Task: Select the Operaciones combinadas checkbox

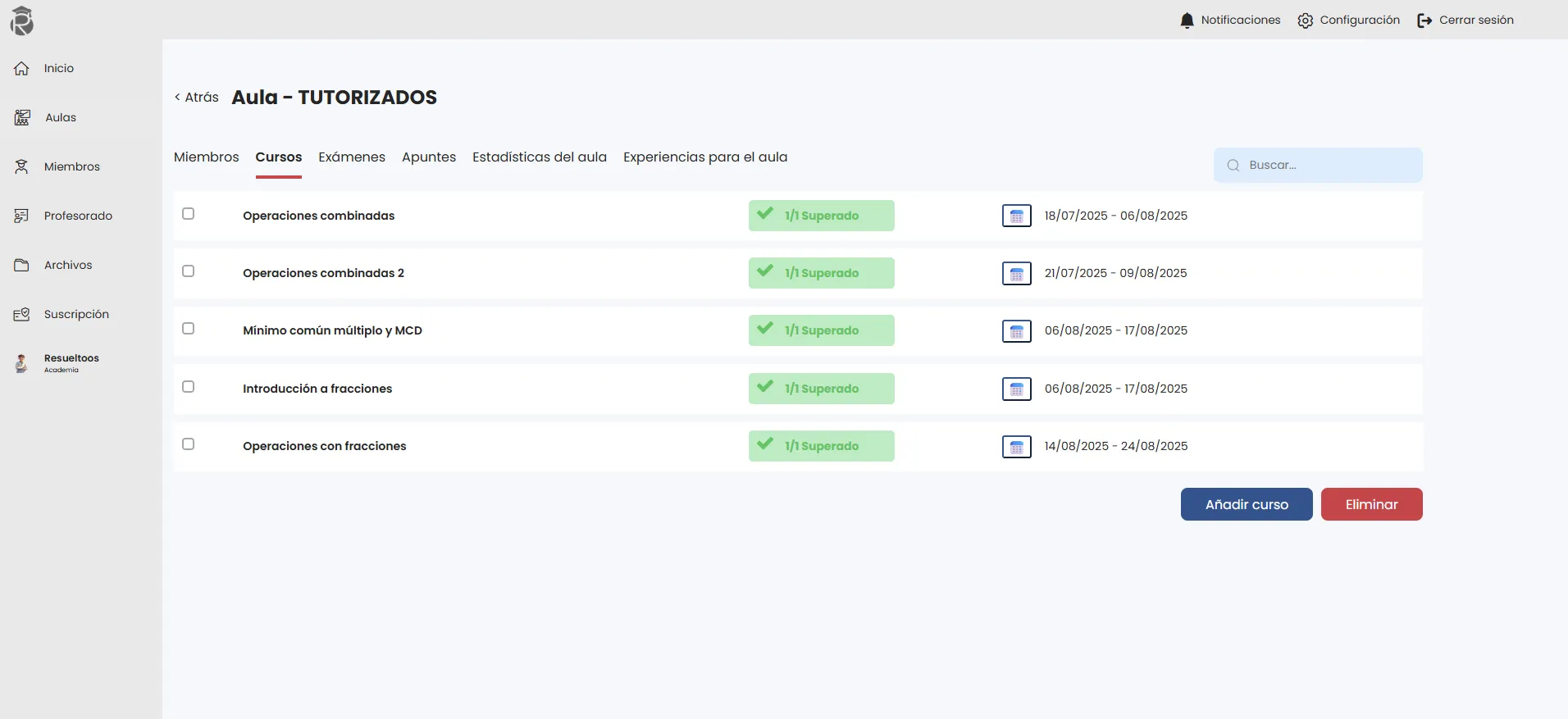Action: click(189, 214)
